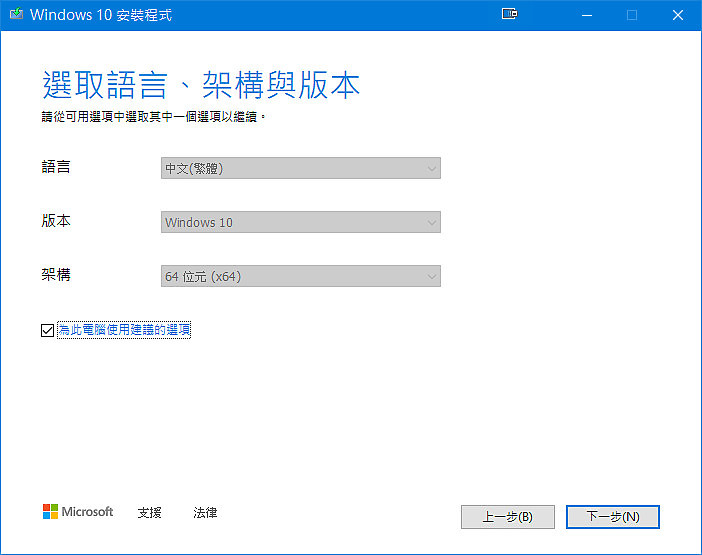Close the Windows 10 安裝程式 window

point(678,15)
